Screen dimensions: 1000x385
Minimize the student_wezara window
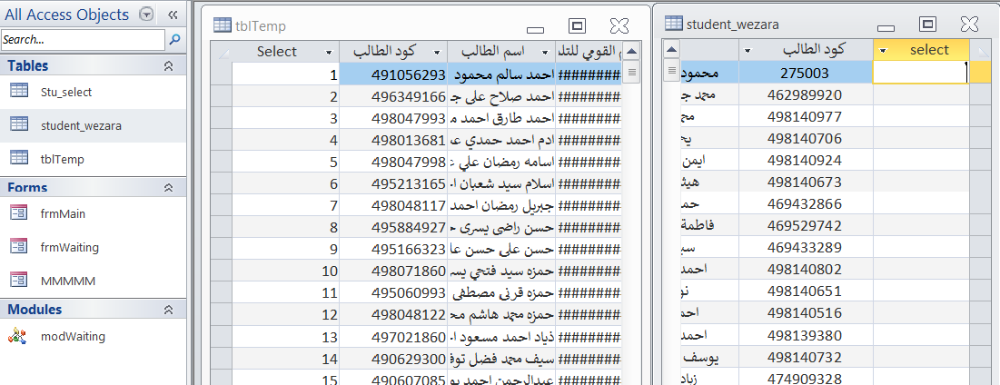(x=886, y=27)
